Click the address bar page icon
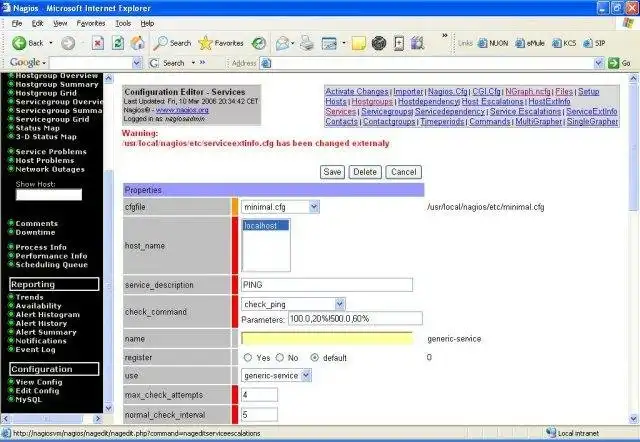 pyautogui.click(x=266, y=63)
